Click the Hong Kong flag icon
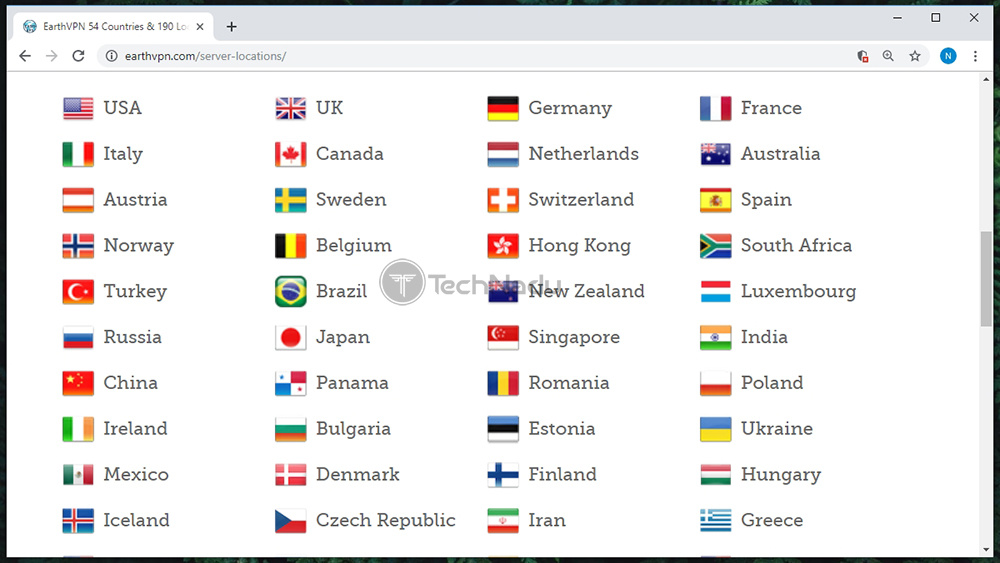The width and height of the screenshot is (1000, 563). tap(503, 246)
